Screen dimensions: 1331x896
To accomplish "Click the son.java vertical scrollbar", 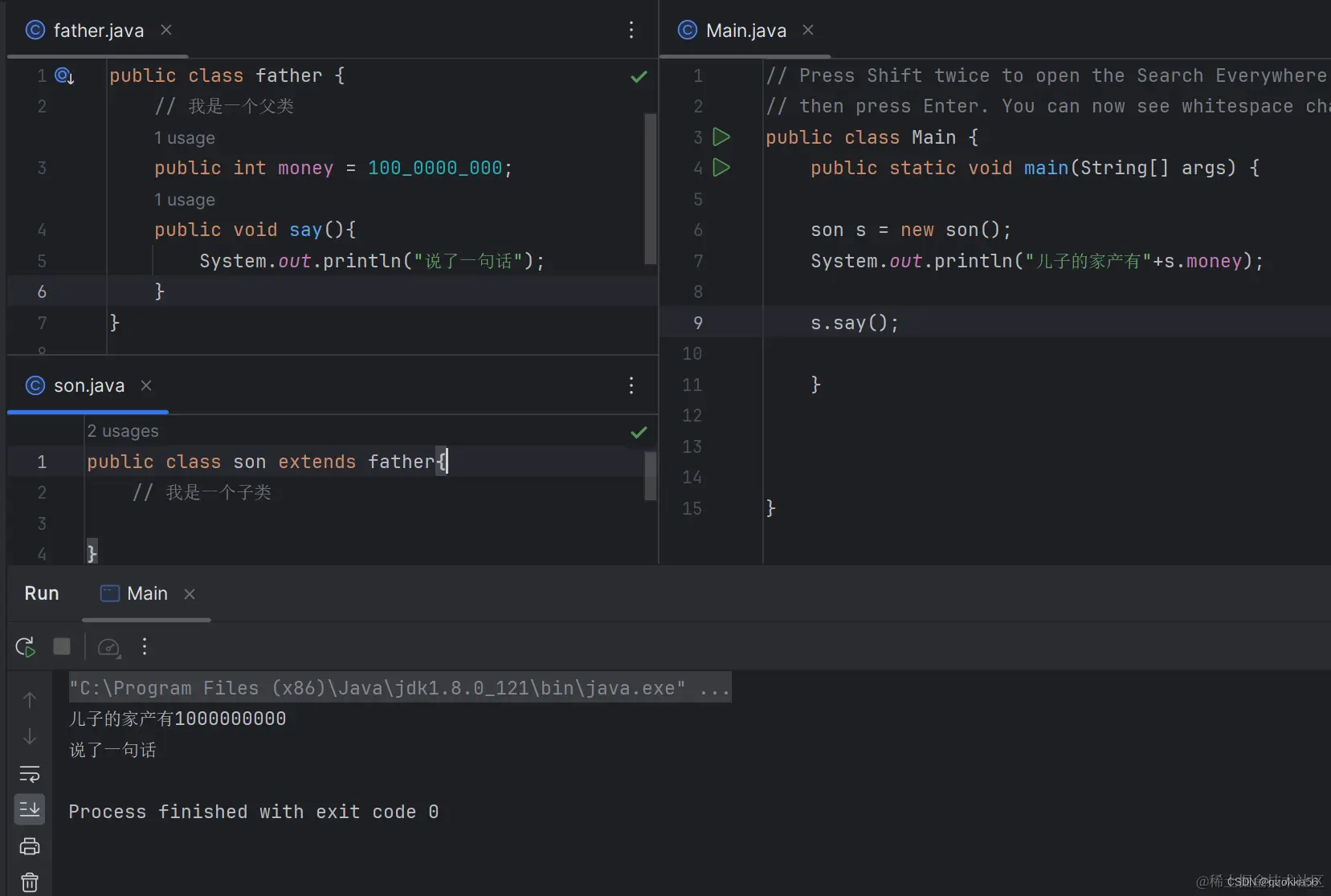I will pos(651,476).
